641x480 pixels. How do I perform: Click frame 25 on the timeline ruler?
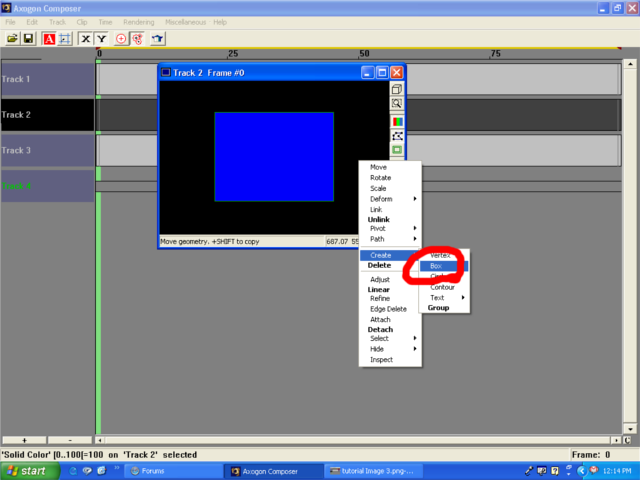[233, 54]
